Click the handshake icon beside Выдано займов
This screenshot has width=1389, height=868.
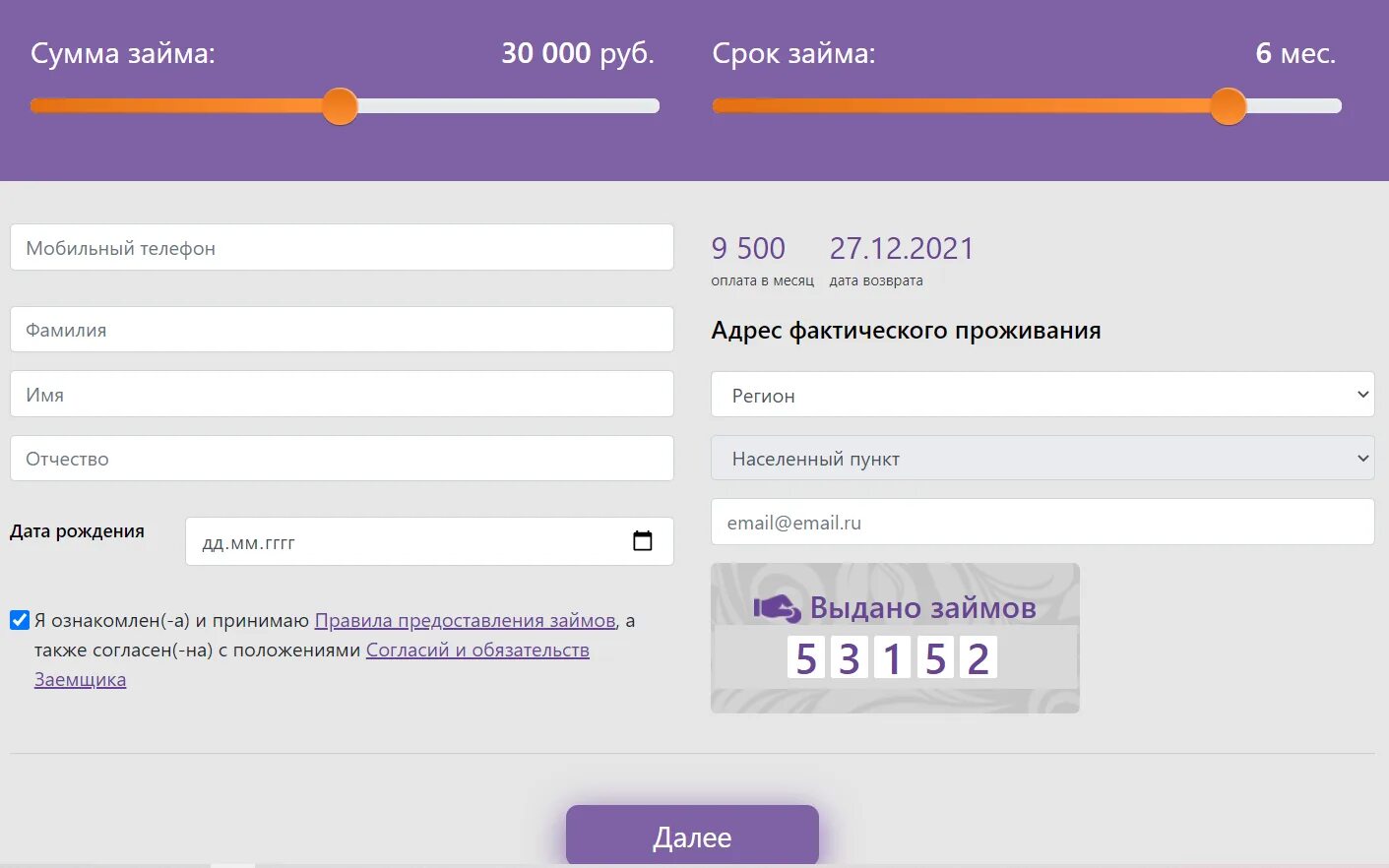[778, 608]
